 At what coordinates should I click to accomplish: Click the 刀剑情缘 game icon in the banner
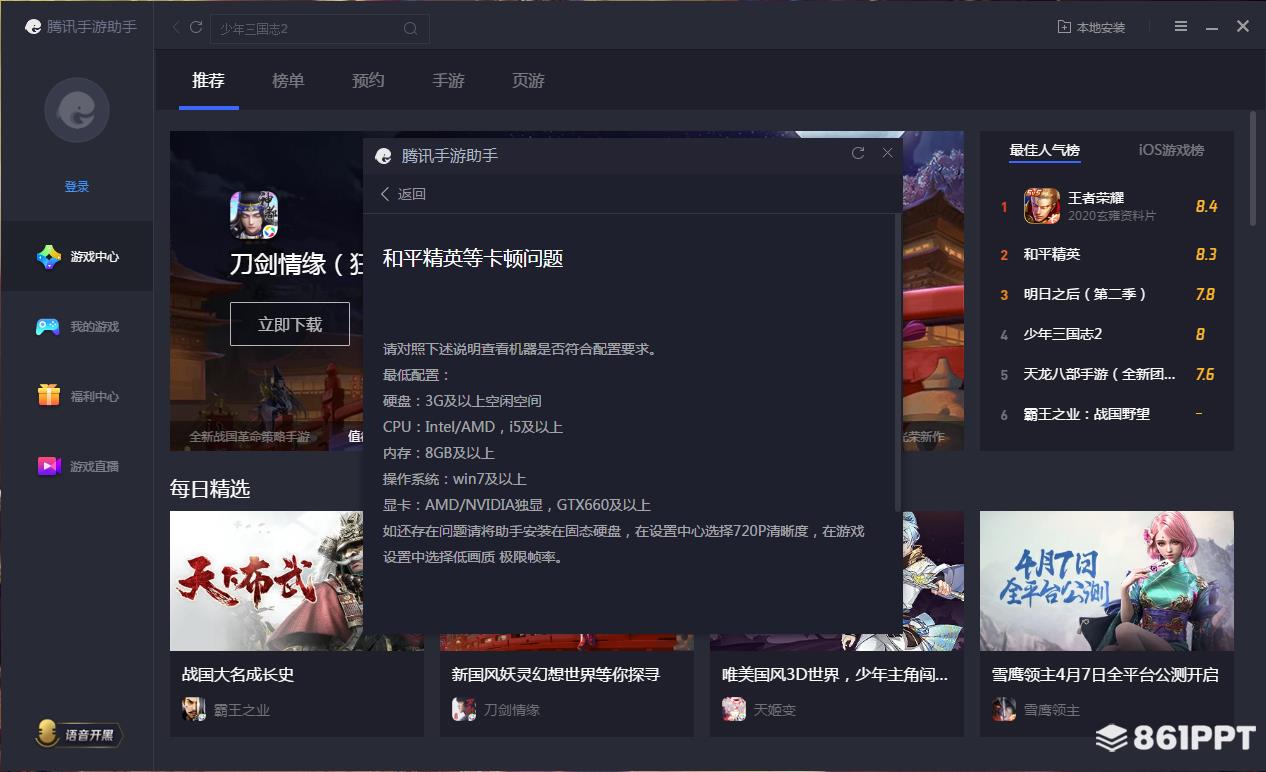click(254, 215)
